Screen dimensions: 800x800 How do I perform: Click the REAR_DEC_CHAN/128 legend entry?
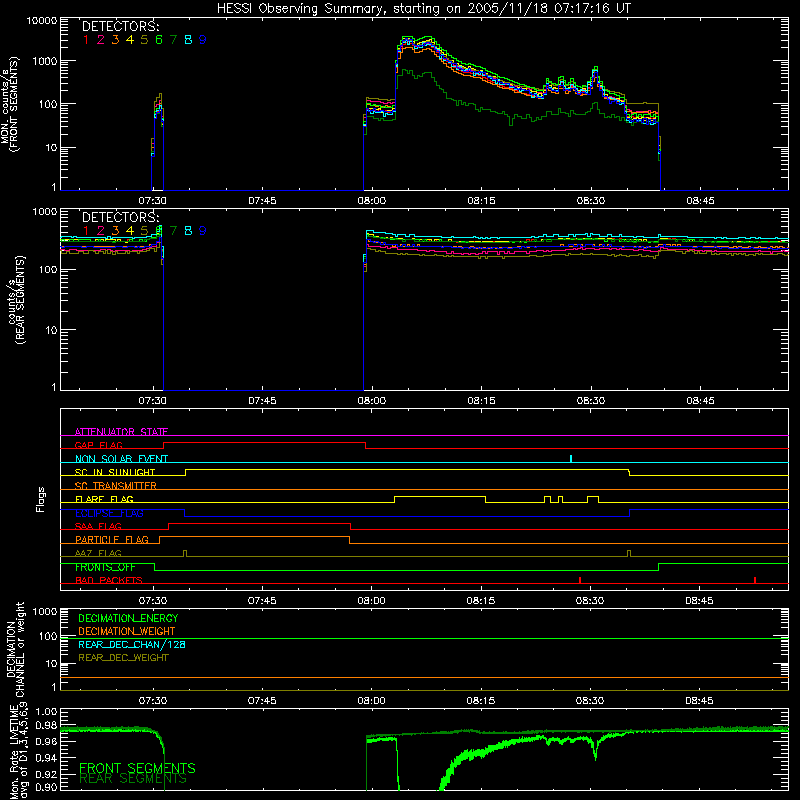132,644
